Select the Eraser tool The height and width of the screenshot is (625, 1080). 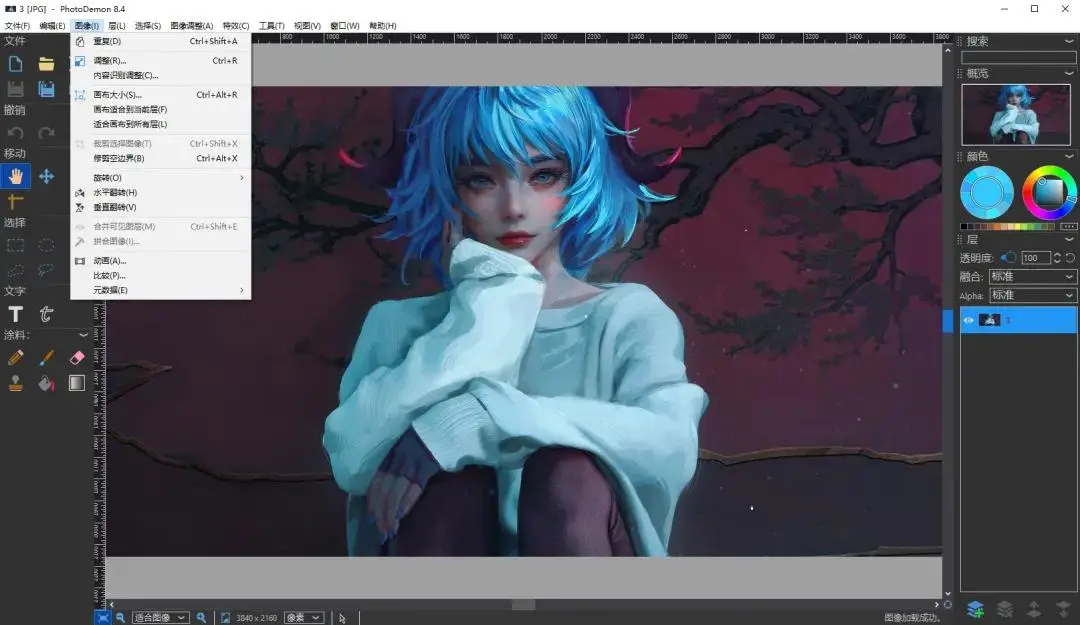point(76,357)
